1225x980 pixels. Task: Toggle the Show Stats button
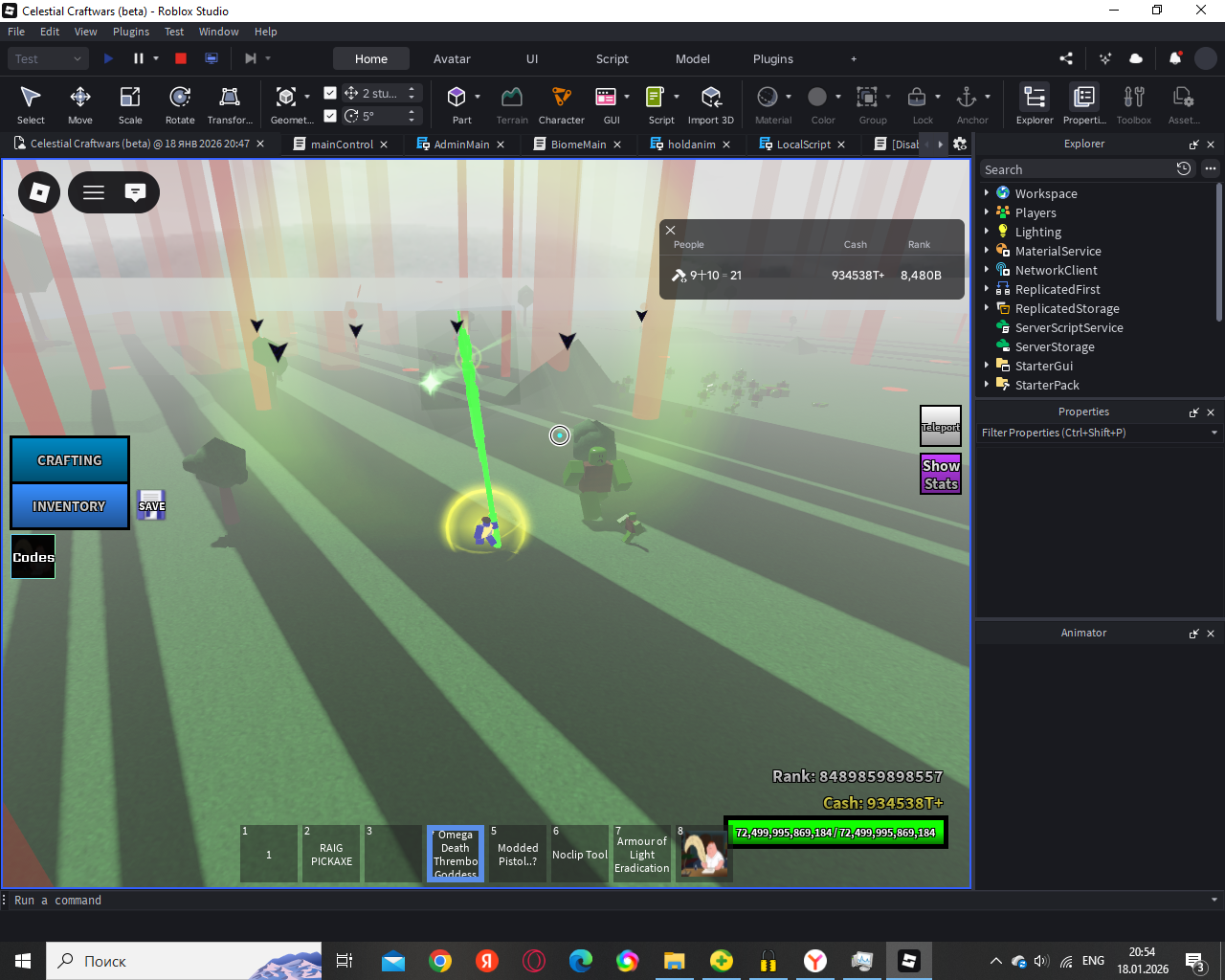[x=941, y=474]
